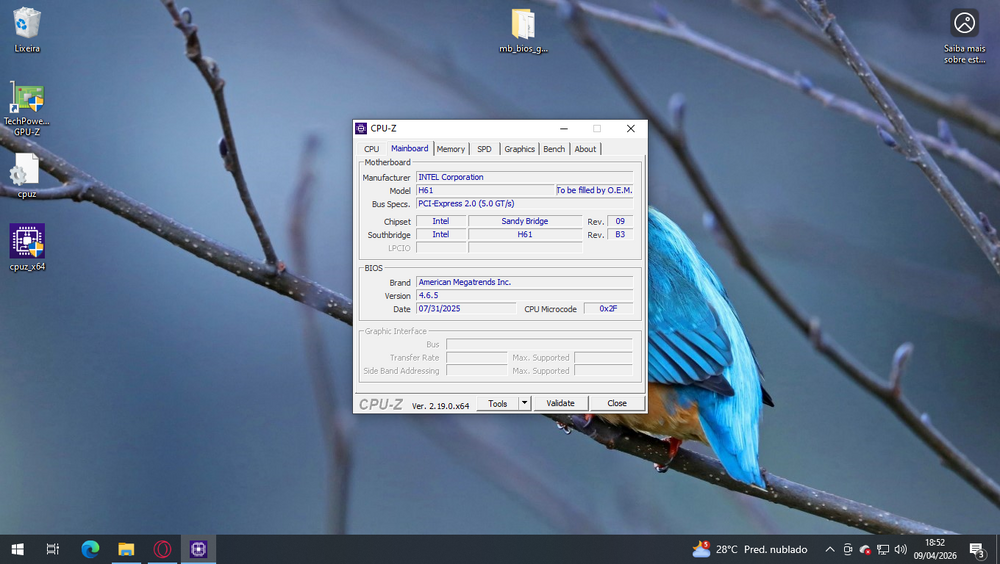Image resolution: width=1000 pixels, height=564 pixels.
Task: Expand the Tools dropdown arrow
Action: [x=525, y=403]
